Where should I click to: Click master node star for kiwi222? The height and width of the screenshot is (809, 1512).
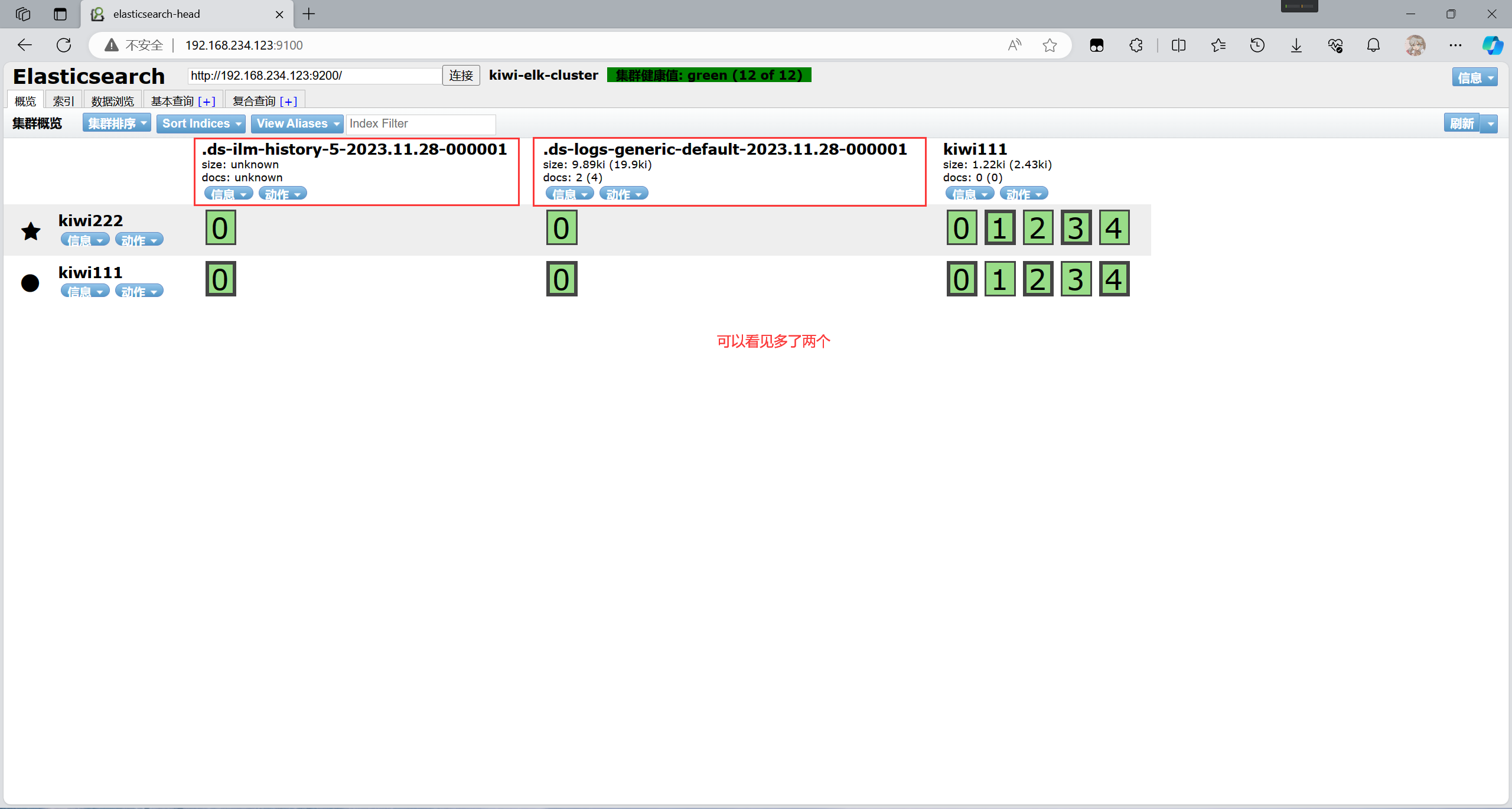[31, 231]
